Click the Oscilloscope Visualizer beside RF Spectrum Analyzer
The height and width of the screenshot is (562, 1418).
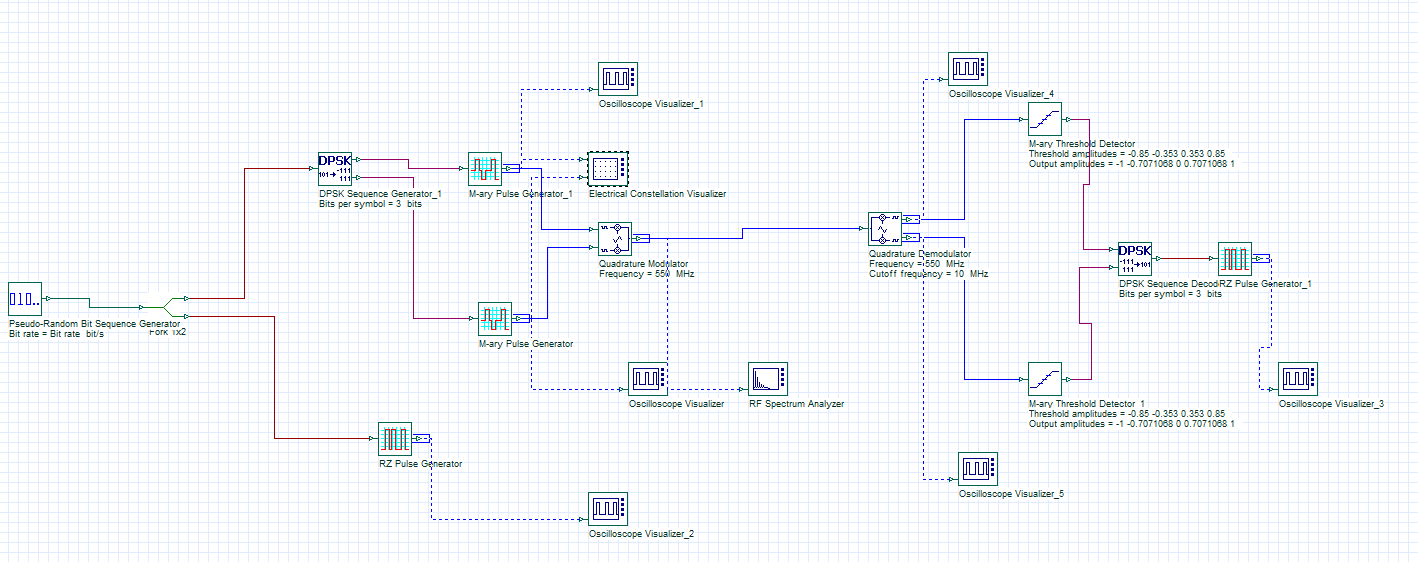point(648,378)
